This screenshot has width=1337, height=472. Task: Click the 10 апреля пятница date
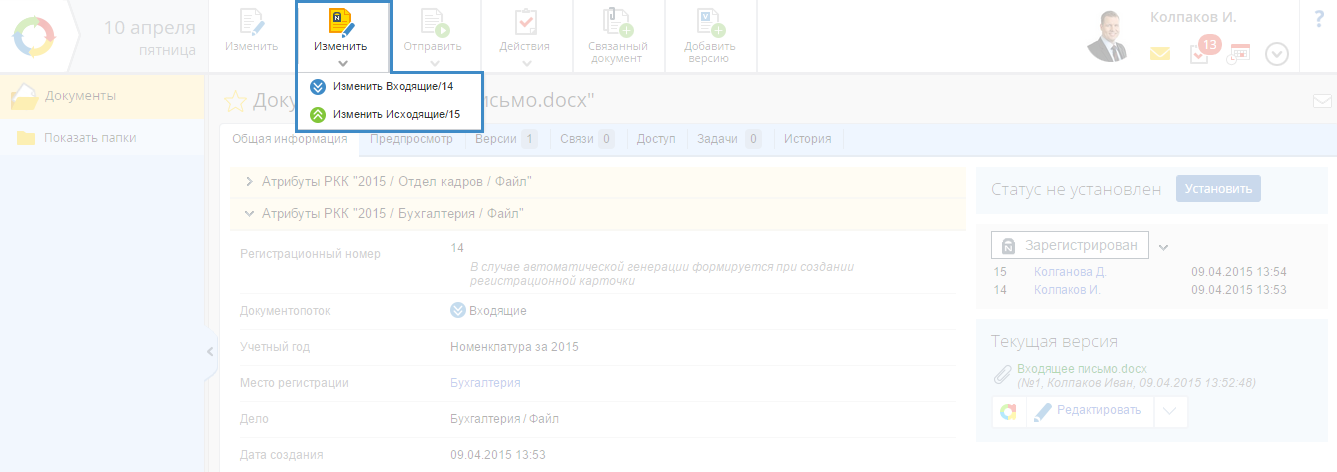pyautogui.click(x=149, y=37)
